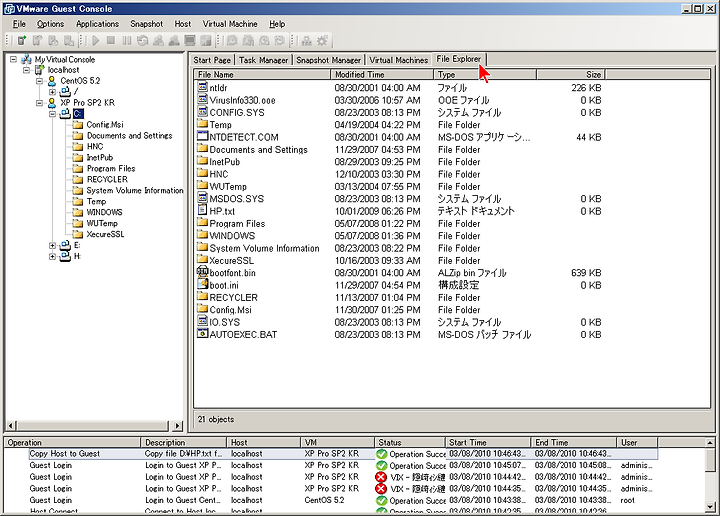Select the IO.SYS file row
Image resolution: width=720 pixels, height=516 pixels.
pyautogui.click(x=399, y=322)
